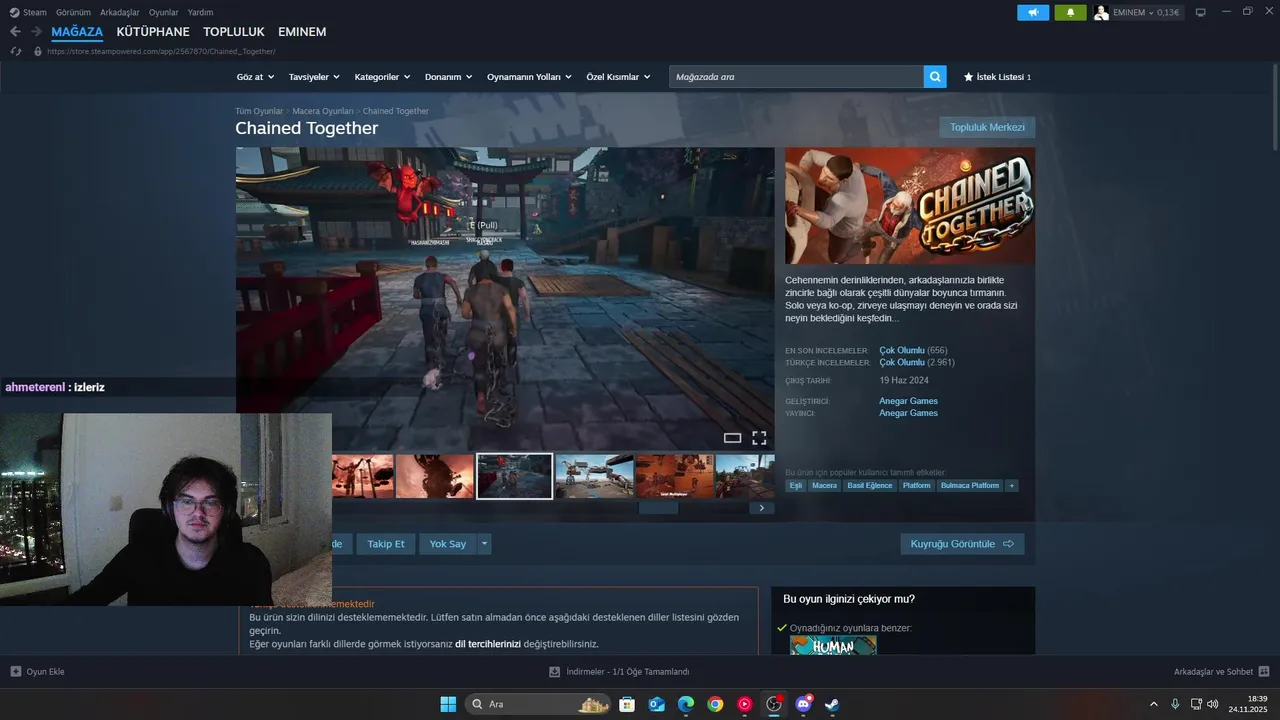Open EMINEM profile tab
This screenshot has height=720, width=1280.
click(302, 32)
